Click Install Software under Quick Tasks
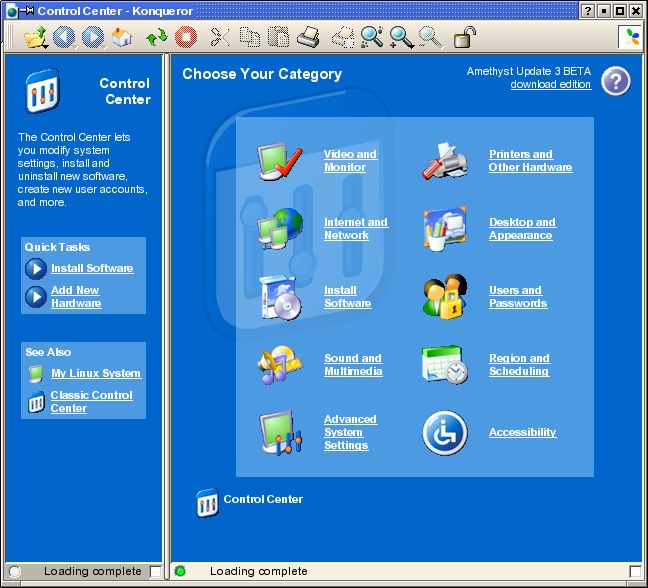The width and height of the screenshot is (648, 588). [x=92, y=268]
